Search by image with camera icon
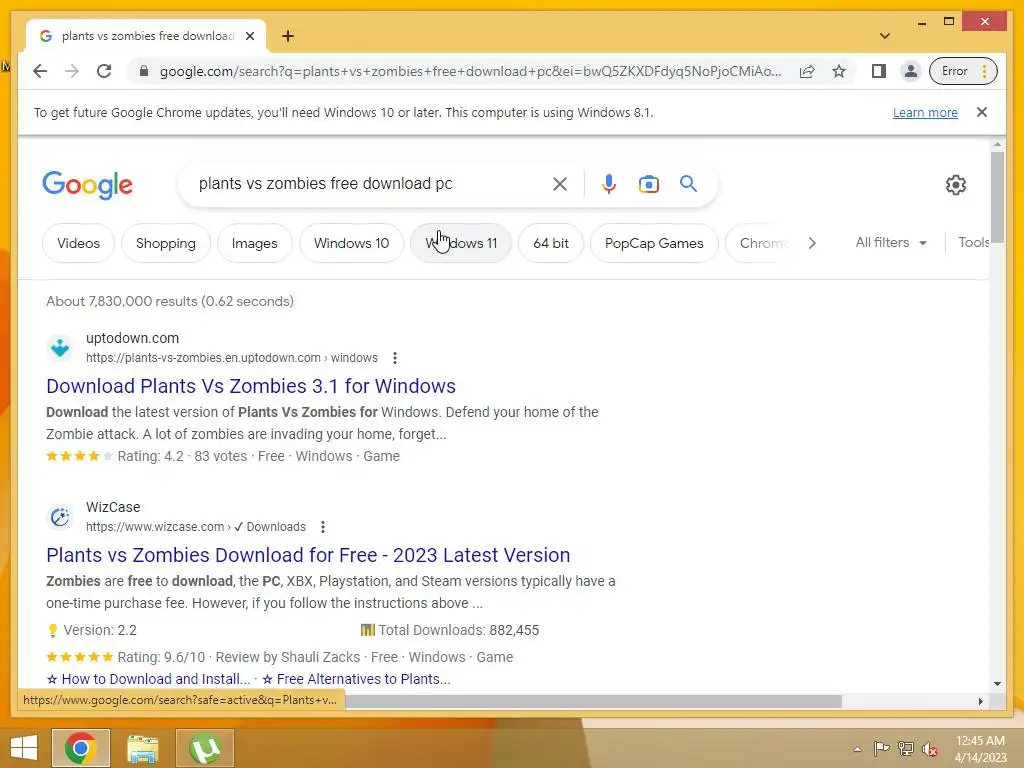This screenshot has width=1024, height=768. click(x=648, y=184)
